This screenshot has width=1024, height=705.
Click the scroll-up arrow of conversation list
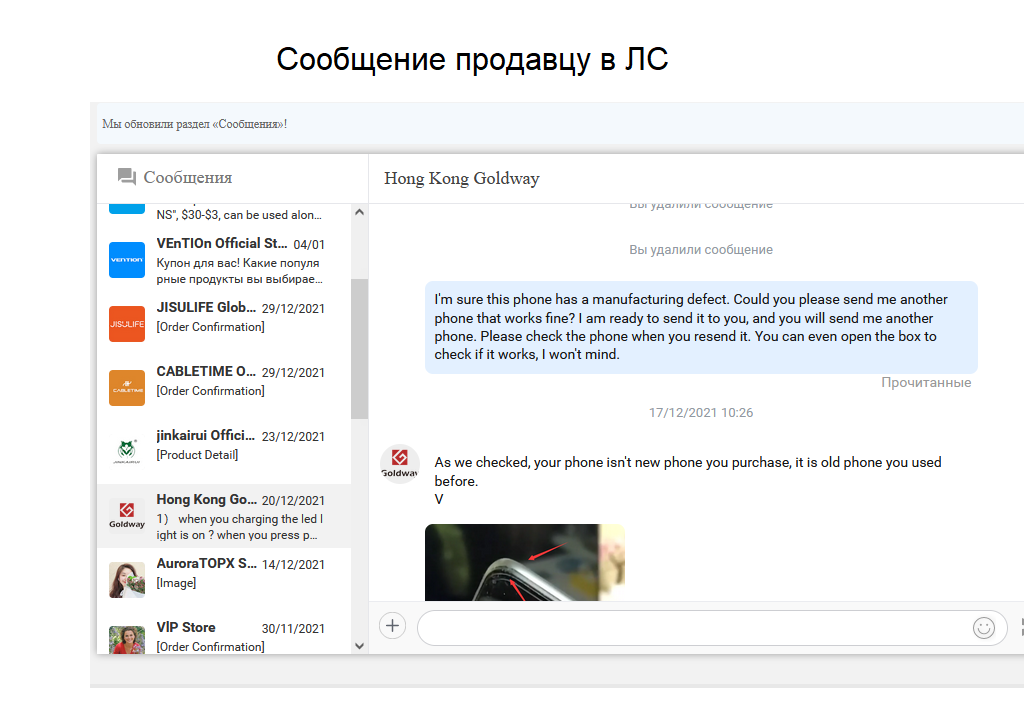359,212
